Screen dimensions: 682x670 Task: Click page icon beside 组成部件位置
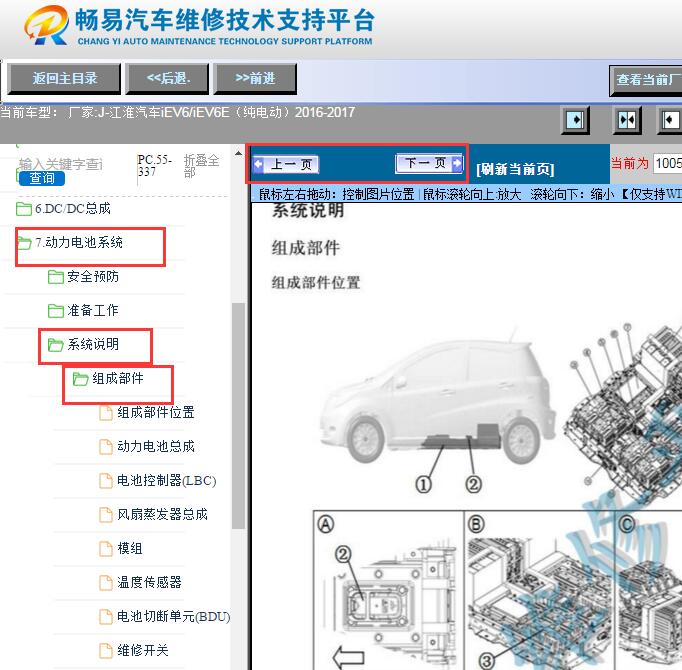106,412
